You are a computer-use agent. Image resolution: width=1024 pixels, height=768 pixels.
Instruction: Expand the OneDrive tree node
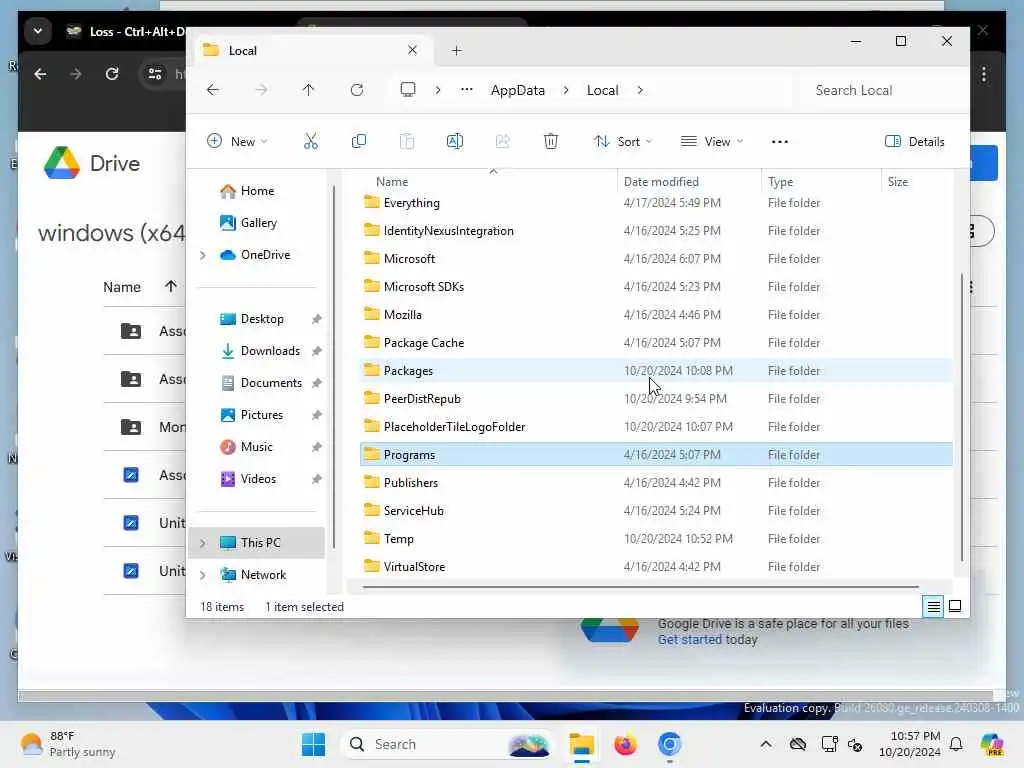(x=202, y=255)
